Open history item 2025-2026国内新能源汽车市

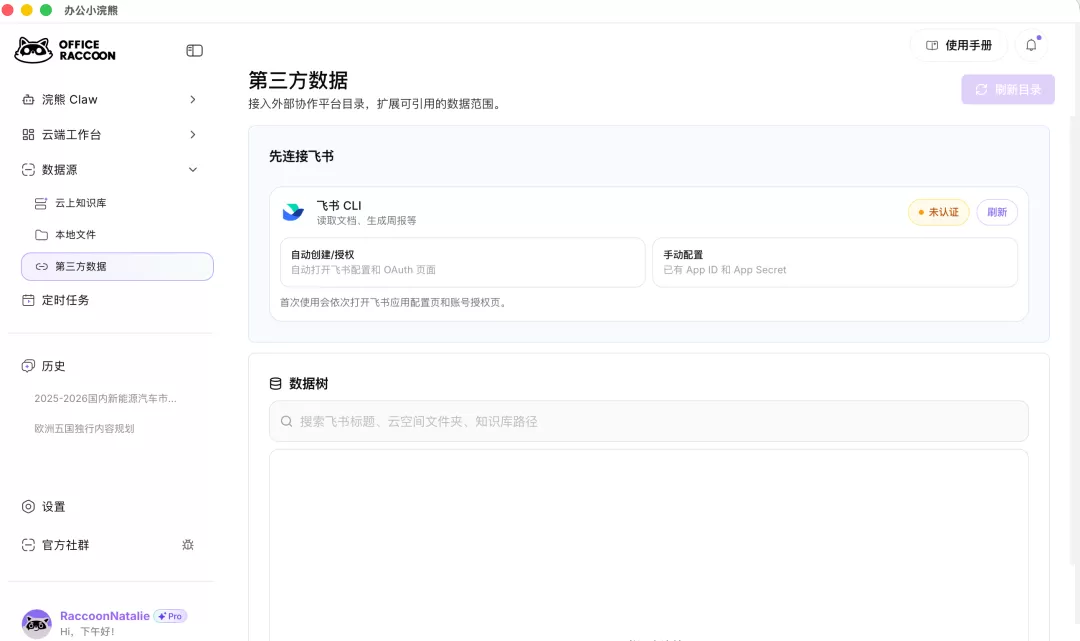105,399
